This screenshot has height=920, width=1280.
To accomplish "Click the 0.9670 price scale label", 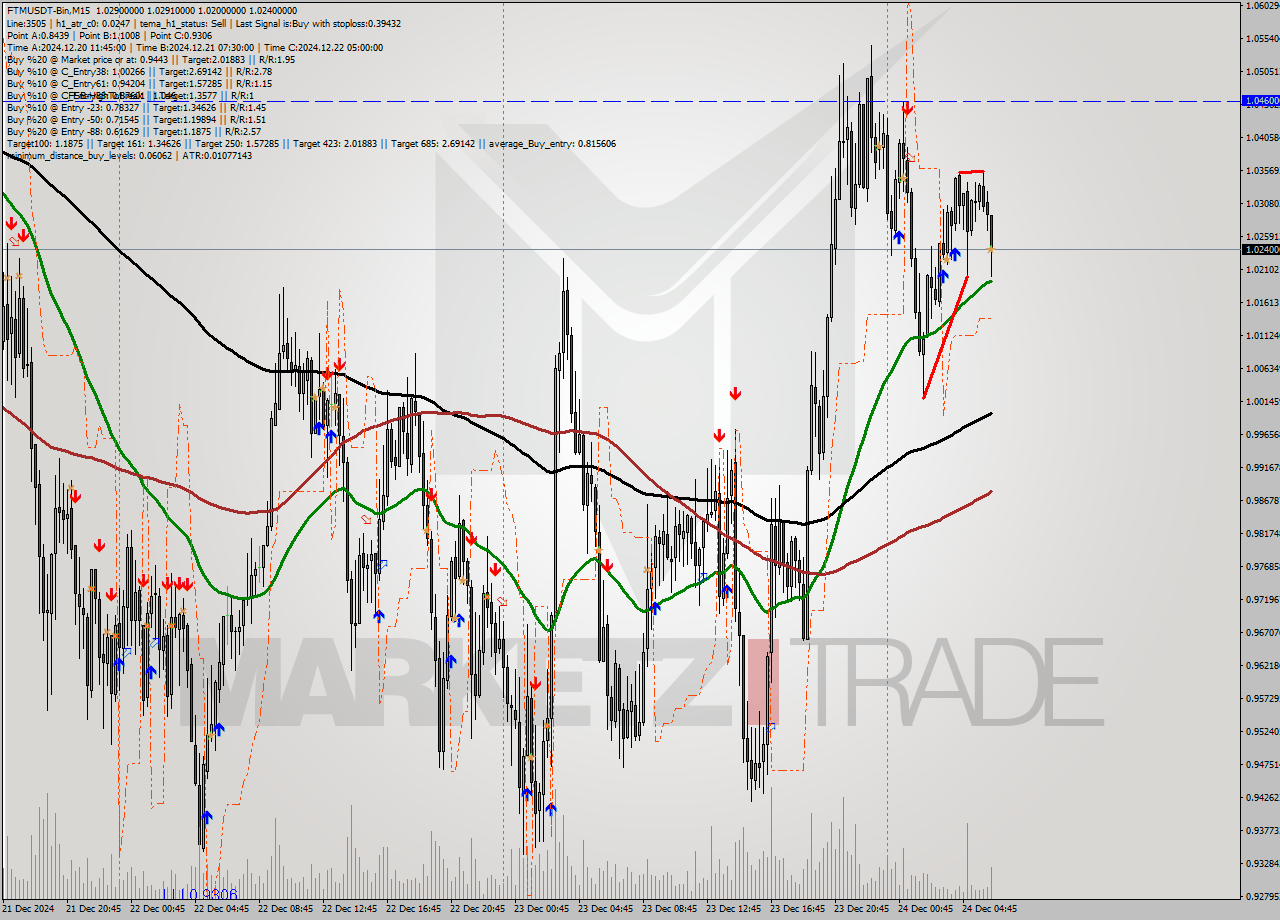I will click(1262, 632).
